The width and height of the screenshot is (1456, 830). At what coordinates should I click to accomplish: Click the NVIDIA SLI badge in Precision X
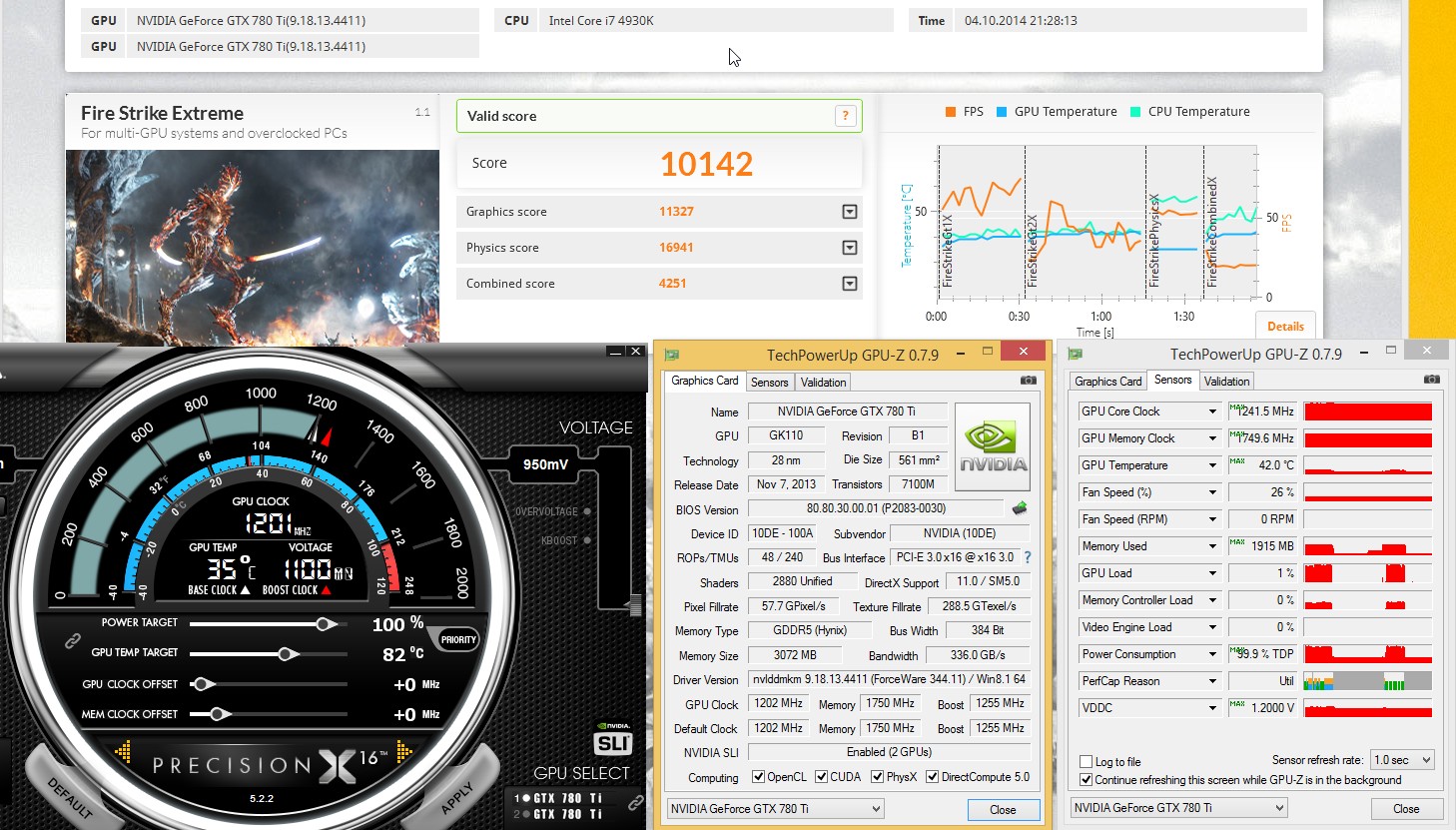coord(613,740)
